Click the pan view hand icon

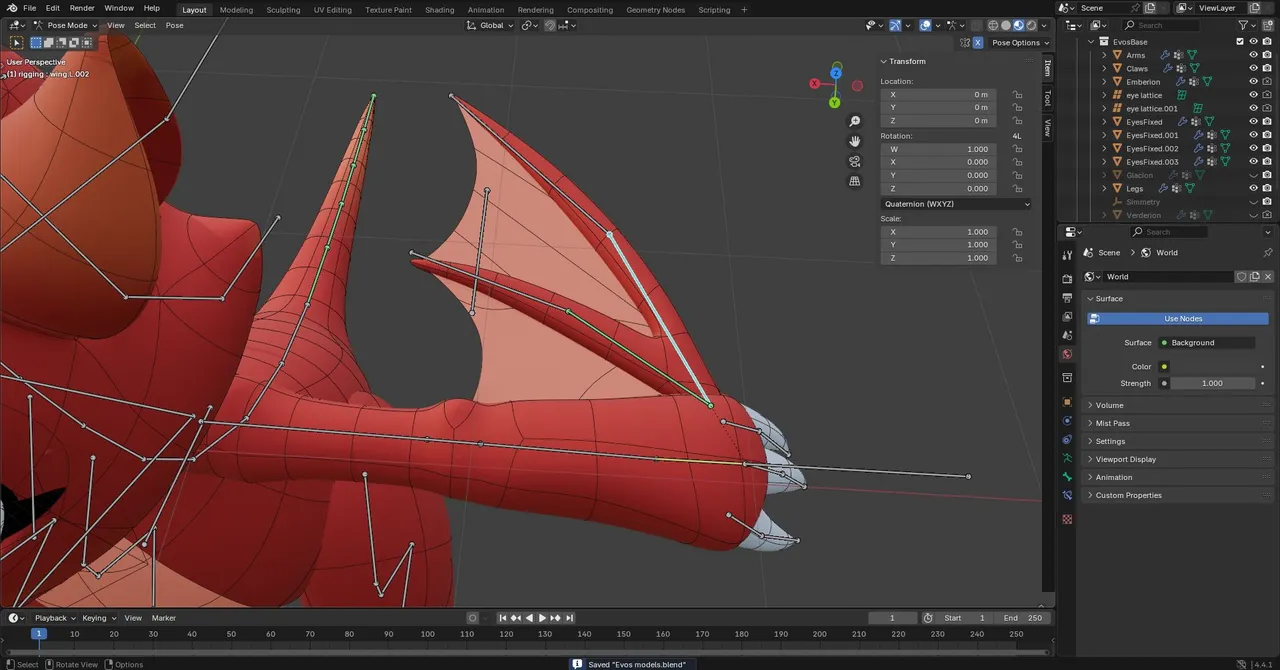point(854,141)
